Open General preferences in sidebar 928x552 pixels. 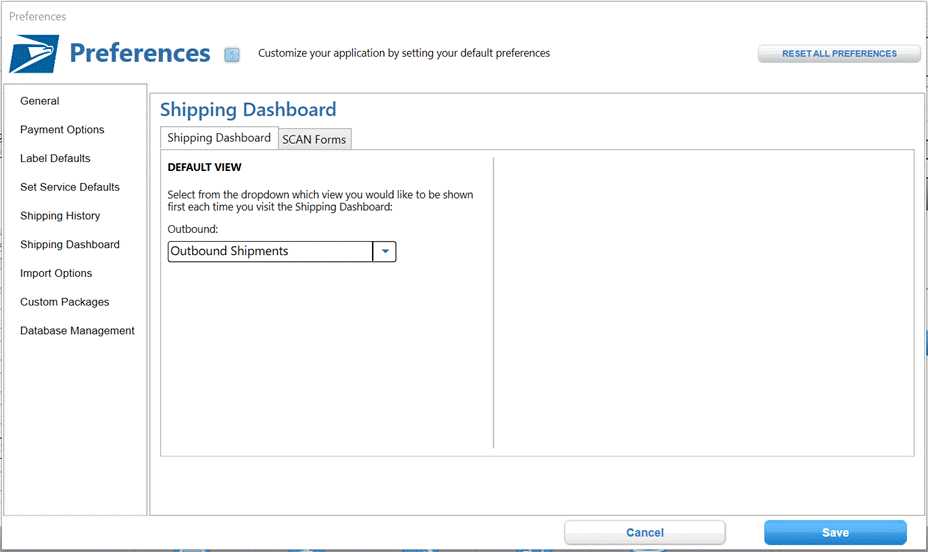pos(40,101)
